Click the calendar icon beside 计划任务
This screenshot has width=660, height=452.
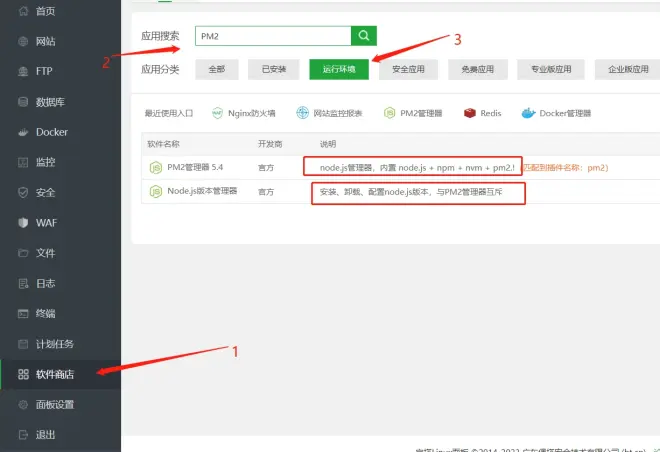pyautogui.click(x=23, y=344)
